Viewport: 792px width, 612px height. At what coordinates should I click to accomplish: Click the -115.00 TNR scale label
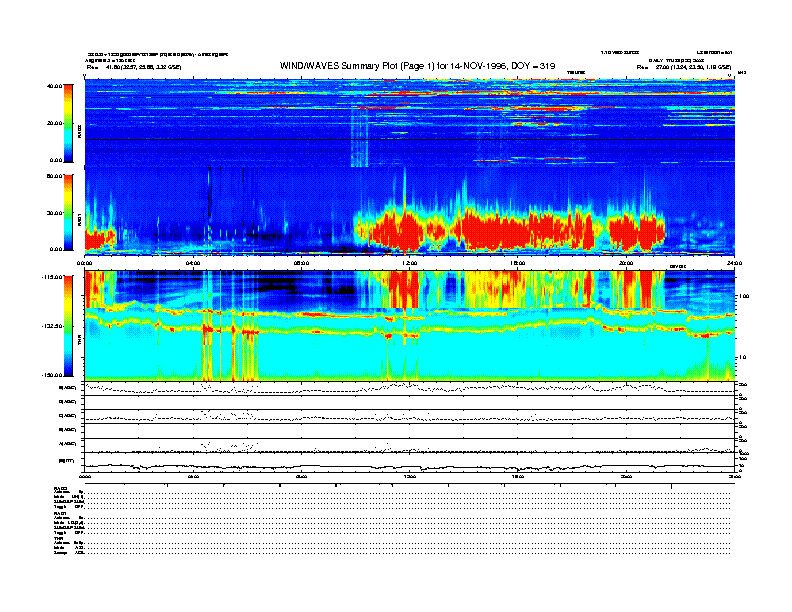click(x=52, y=277)
